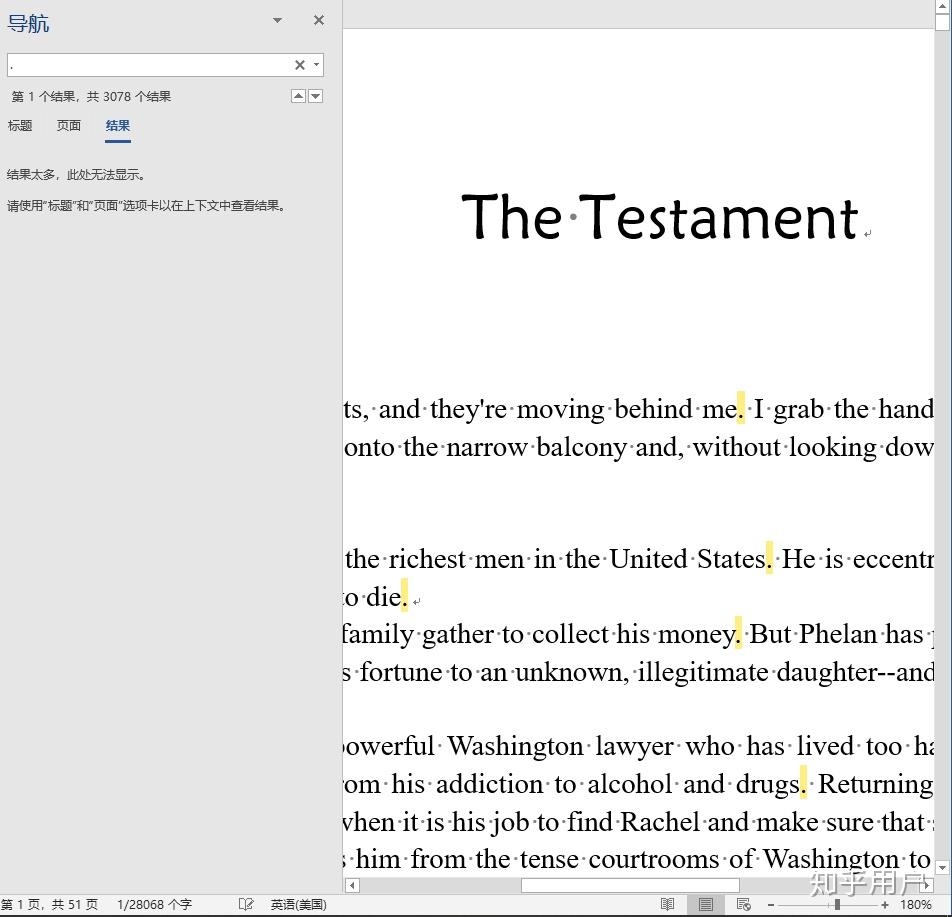952x917 pixels.
Task: Switch to Web Layout view
Action: [x=744, y=905]
